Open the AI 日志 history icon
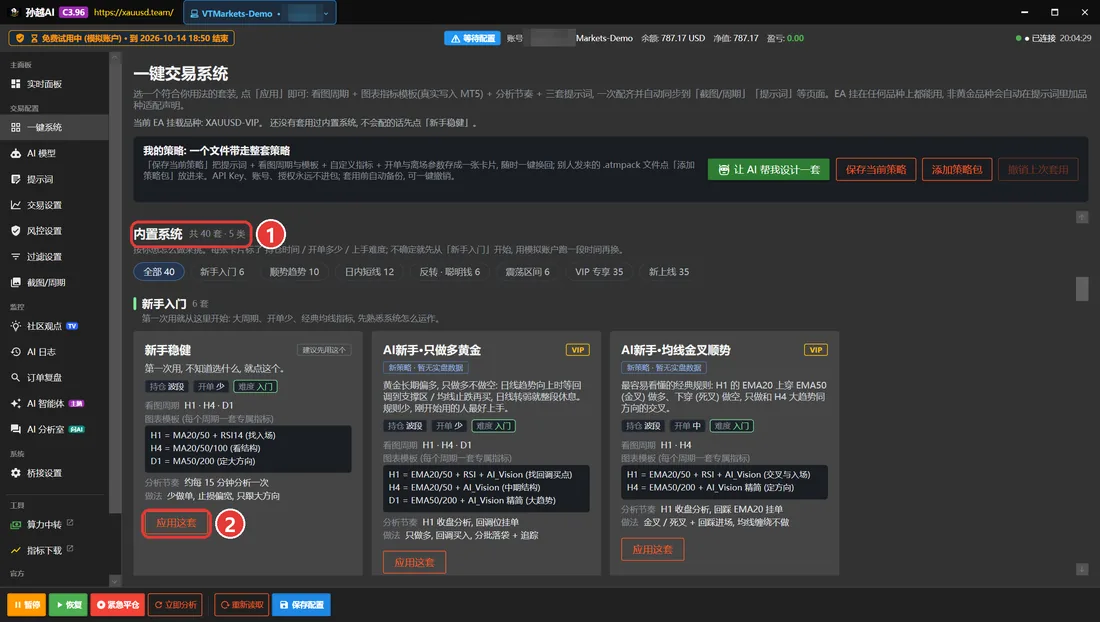The width and height of the screenshot is (1100, 622). point(15,351)
